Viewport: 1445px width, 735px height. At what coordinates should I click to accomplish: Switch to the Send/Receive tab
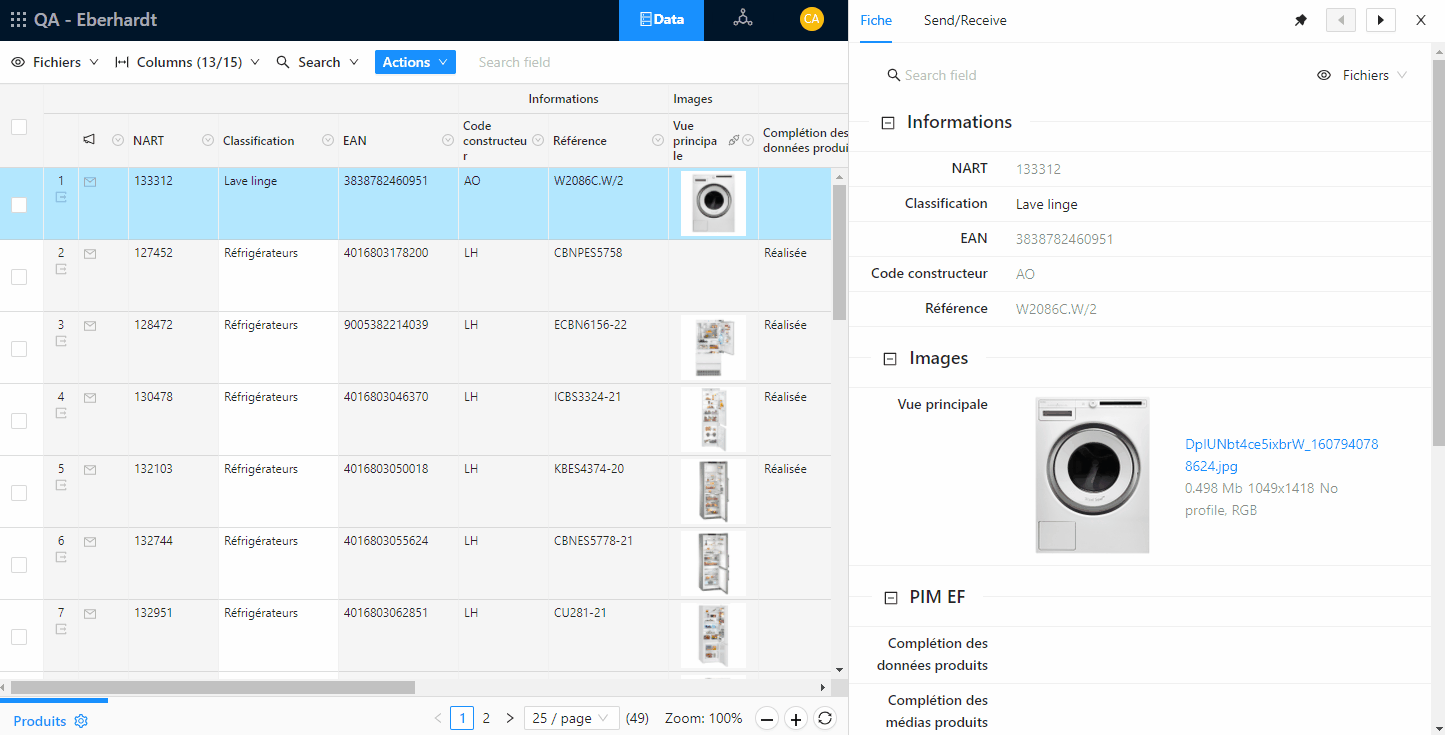click(x=965, y=20)
